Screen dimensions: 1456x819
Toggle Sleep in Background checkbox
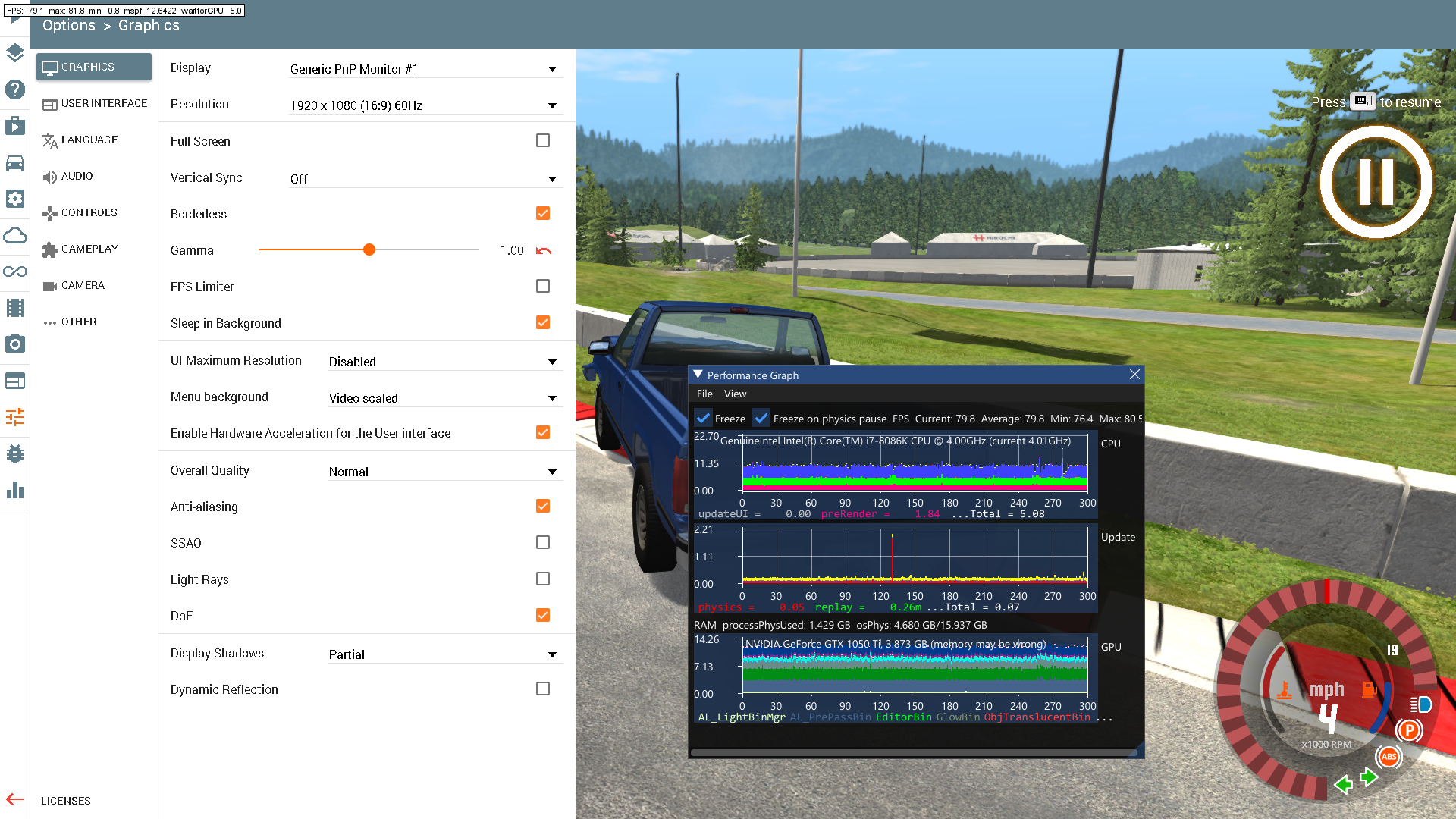543,322
